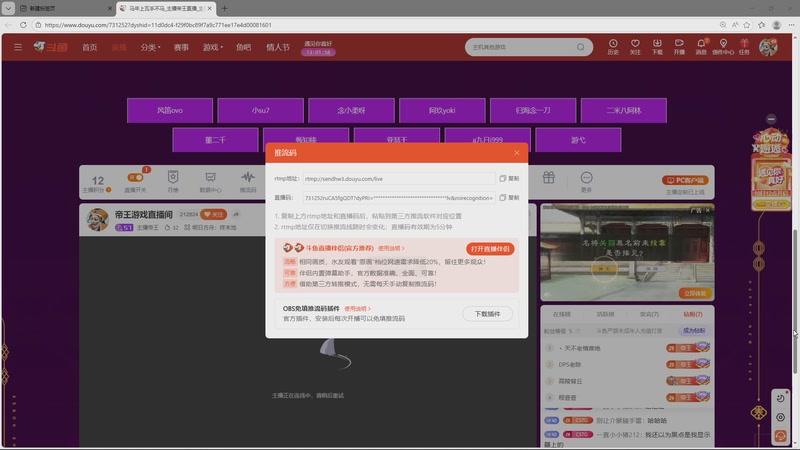This screenshot has height=450, width=800.
Task: Expand the 分类 dropdown
Action: 150,47
